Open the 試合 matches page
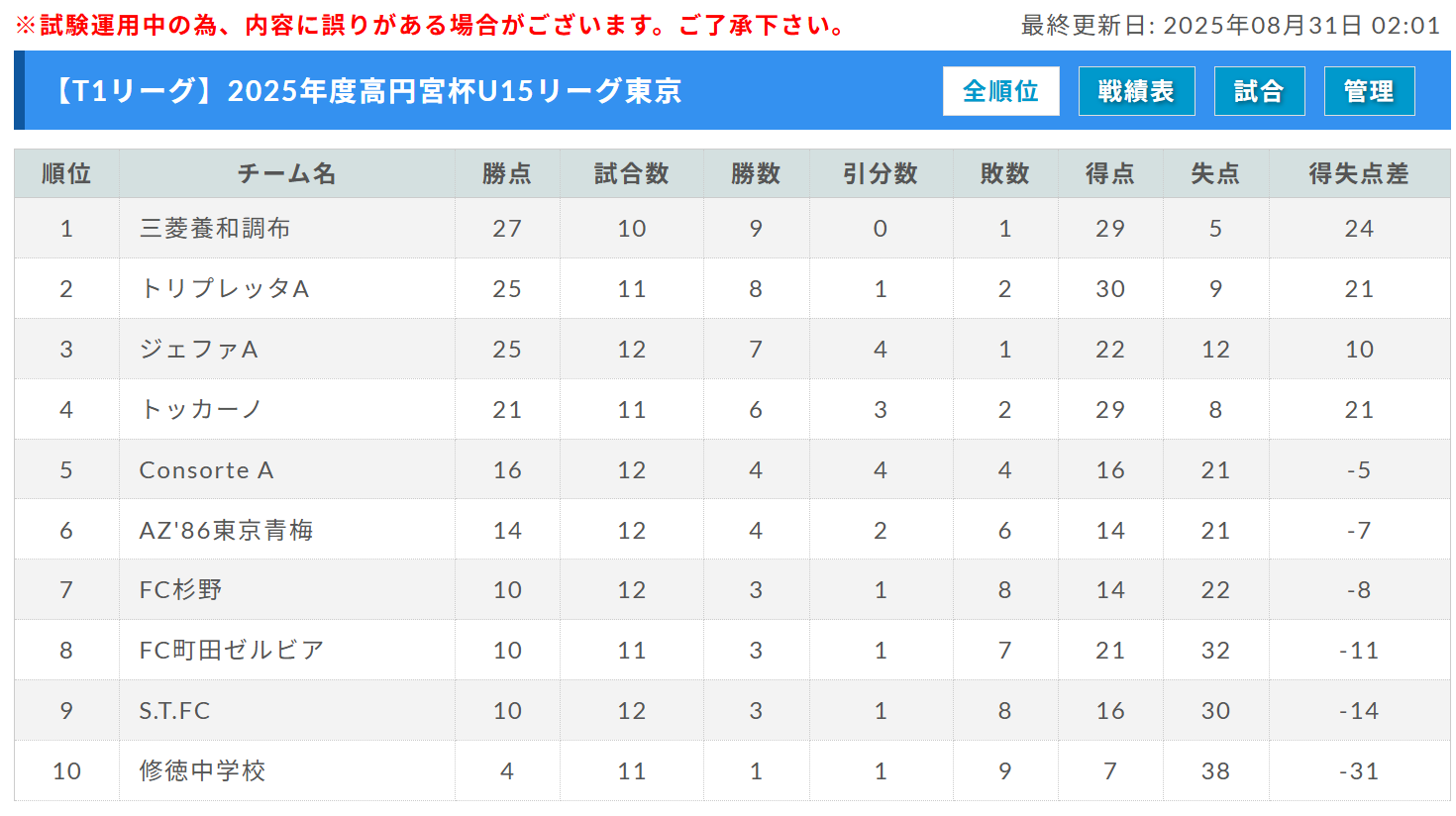The width and height of the screenshot is (1456, 816). pyautogui.click(x=1259, y=91)
